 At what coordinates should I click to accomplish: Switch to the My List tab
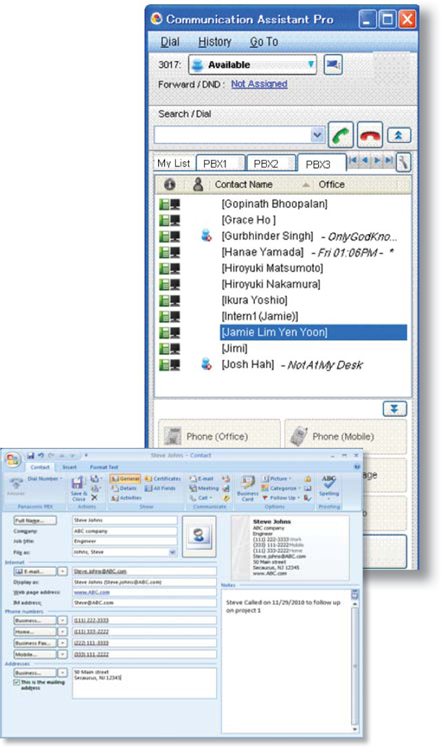[174, 163]
